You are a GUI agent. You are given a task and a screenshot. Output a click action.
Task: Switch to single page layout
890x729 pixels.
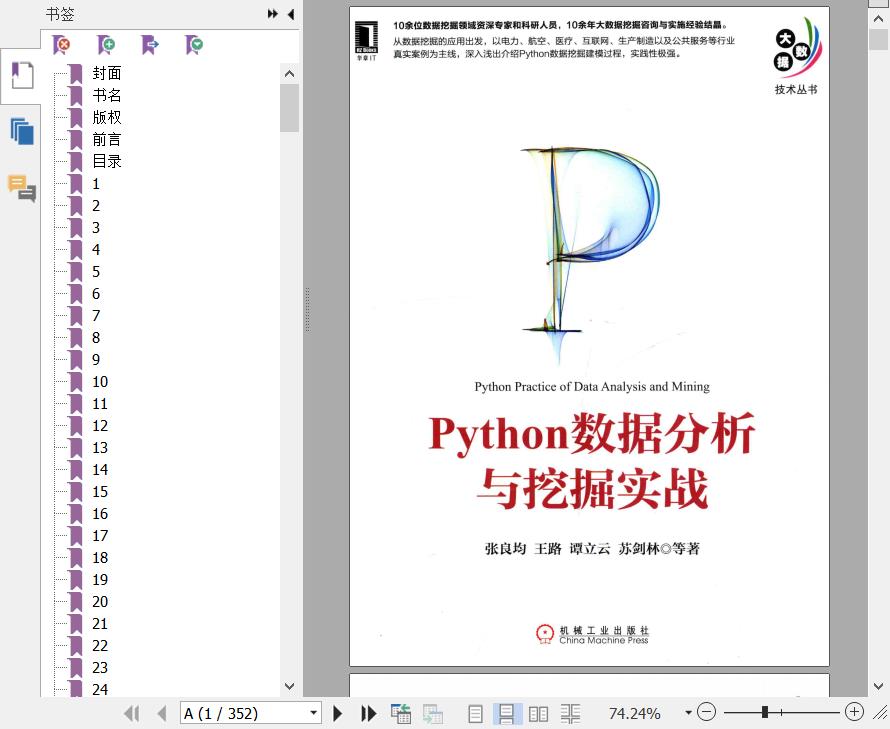click(x=476, y=713)
